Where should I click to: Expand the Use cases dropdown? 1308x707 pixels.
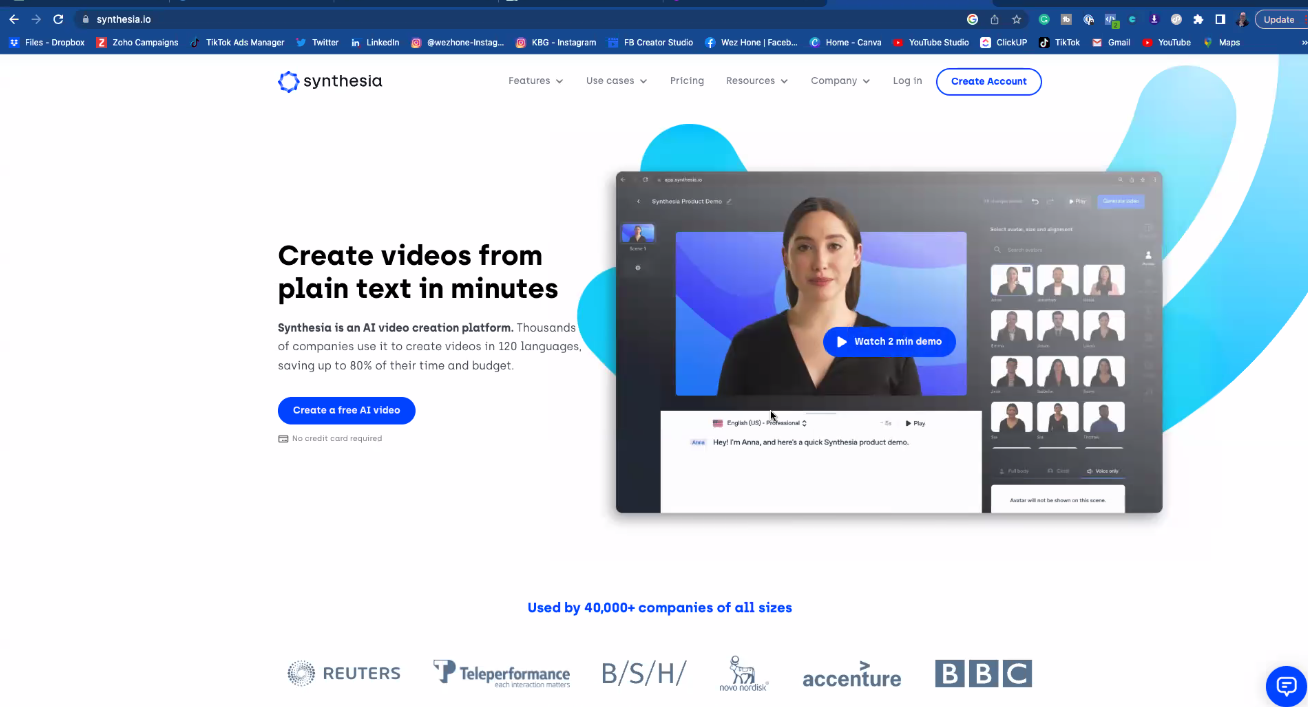[616, 81]
